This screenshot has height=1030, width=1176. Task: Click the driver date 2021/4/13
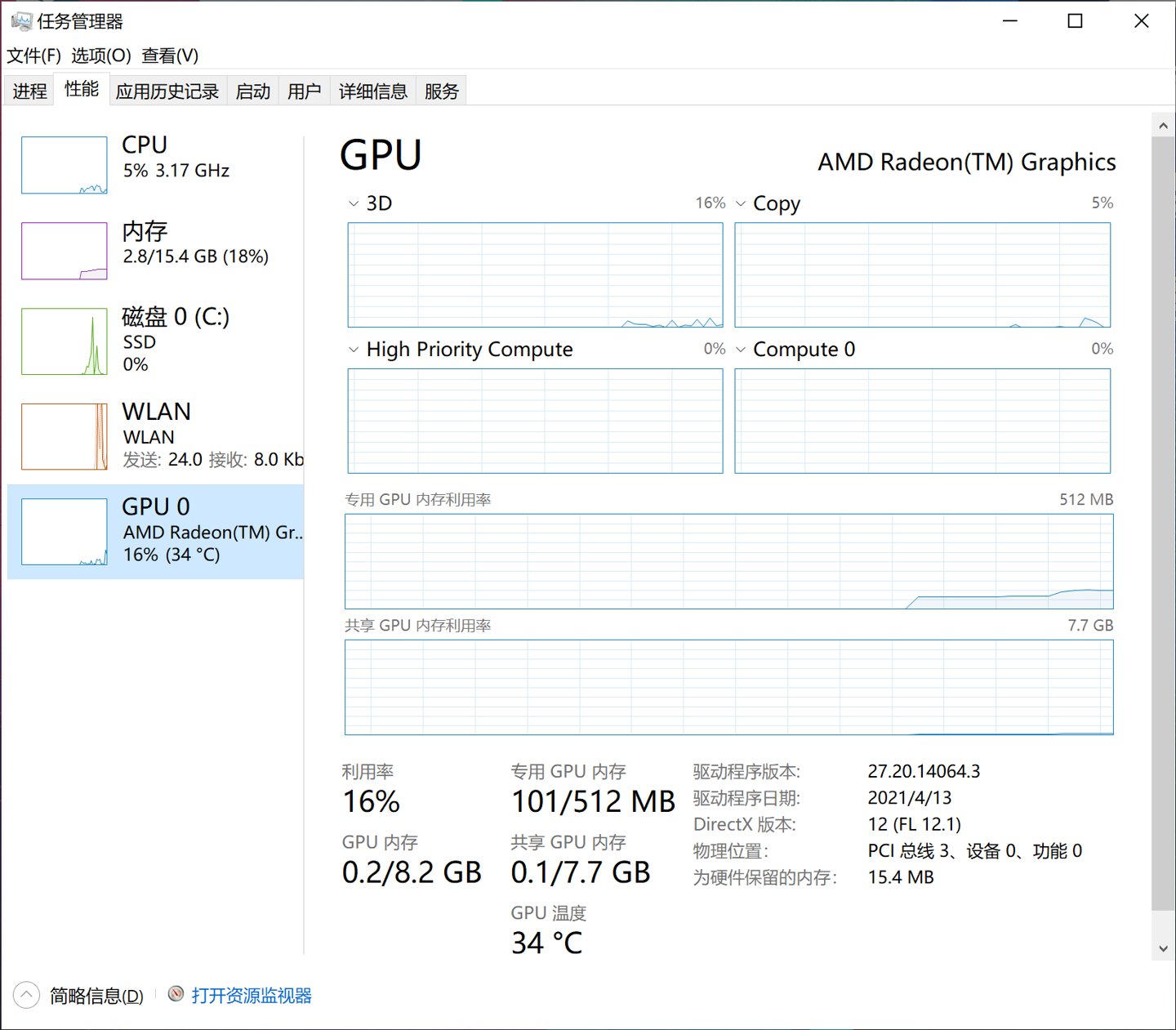tap(910, 798)
